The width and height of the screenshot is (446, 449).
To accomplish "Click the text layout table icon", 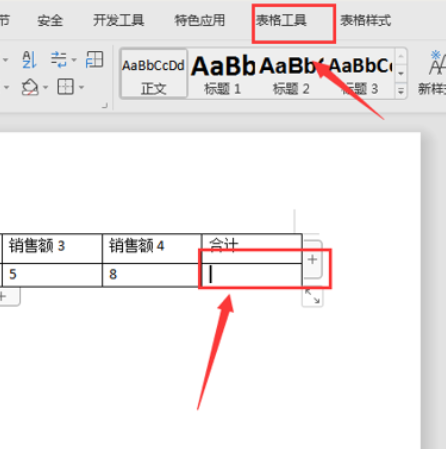I will tap(94, 60).
